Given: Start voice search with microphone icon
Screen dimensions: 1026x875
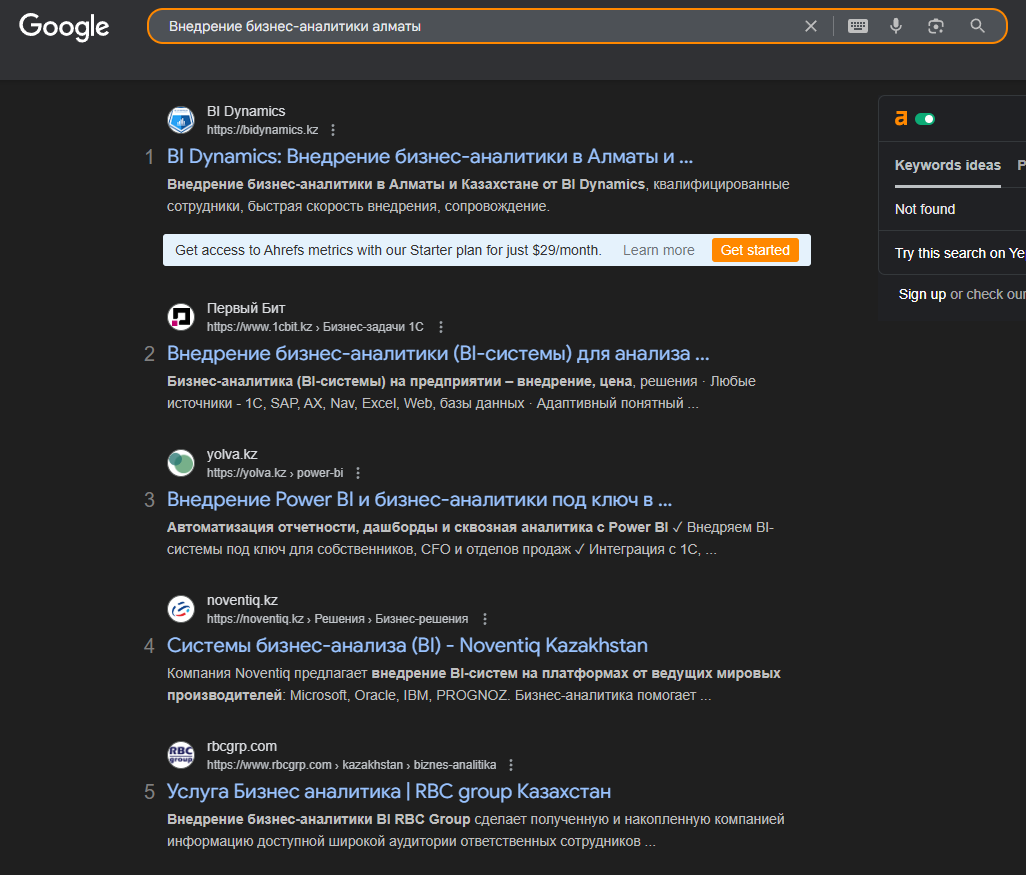Looking at the screenshot, I should 896,26.
